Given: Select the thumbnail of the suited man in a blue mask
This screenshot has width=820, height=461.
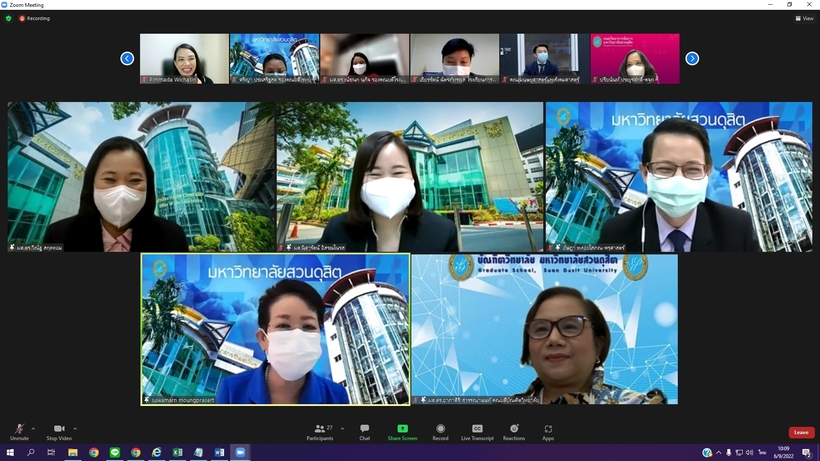Looking at the screenshot, I should [x=544, y=59].
